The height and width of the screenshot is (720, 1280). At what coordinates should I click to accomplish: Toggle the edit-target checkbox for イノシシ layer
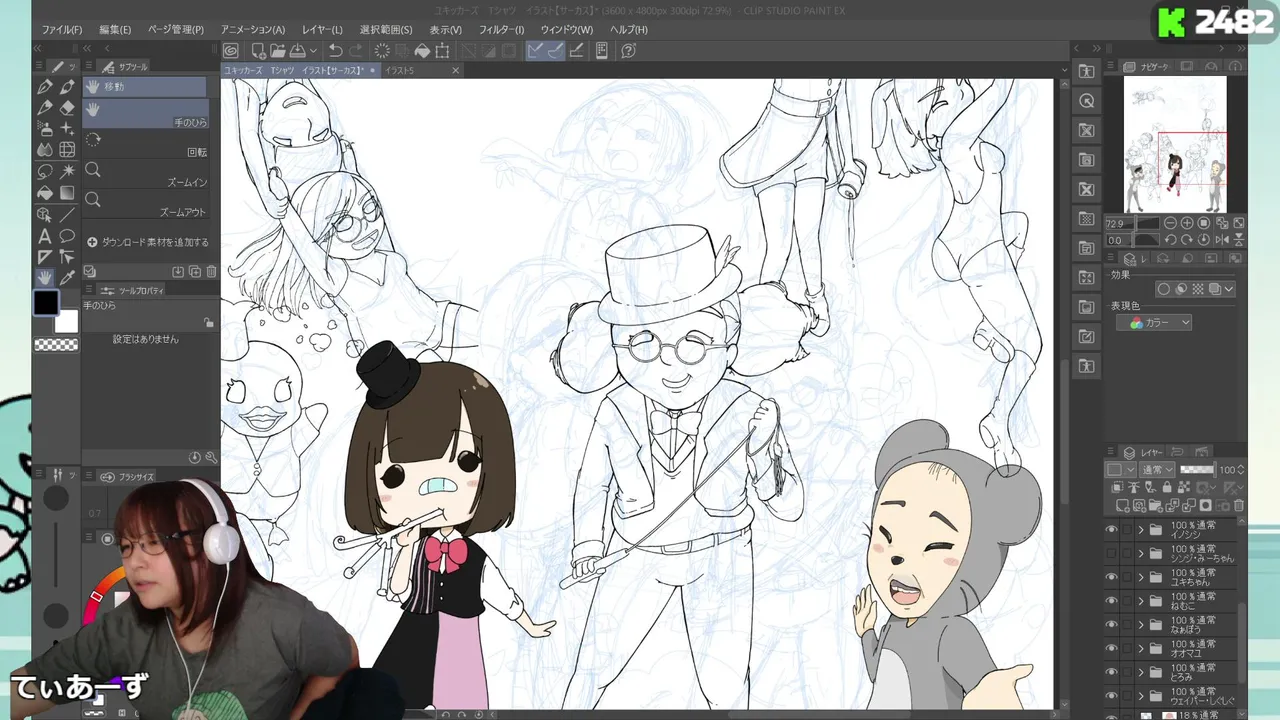[1127, 530]
